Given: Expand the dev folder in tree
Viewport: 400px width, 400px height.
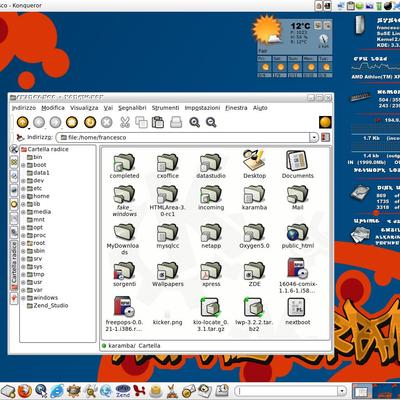Looking at the screenshot, I should [23, 181].
